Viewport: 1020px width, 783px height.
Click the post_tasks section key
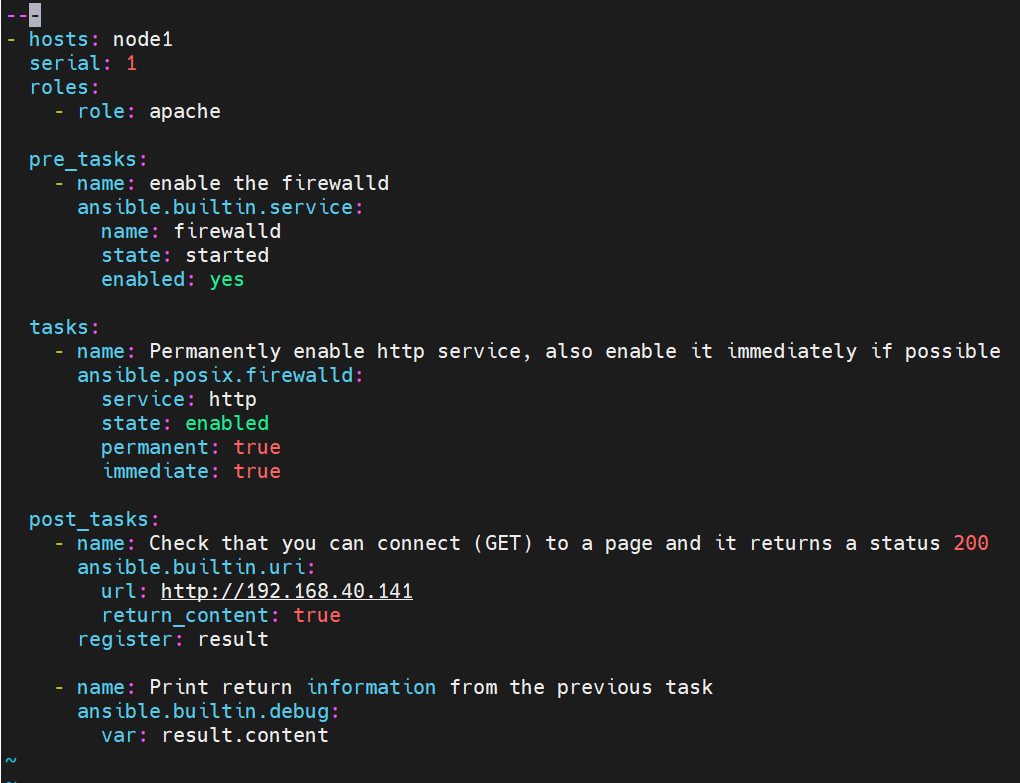pyautogui.click(x=88, y=520)
